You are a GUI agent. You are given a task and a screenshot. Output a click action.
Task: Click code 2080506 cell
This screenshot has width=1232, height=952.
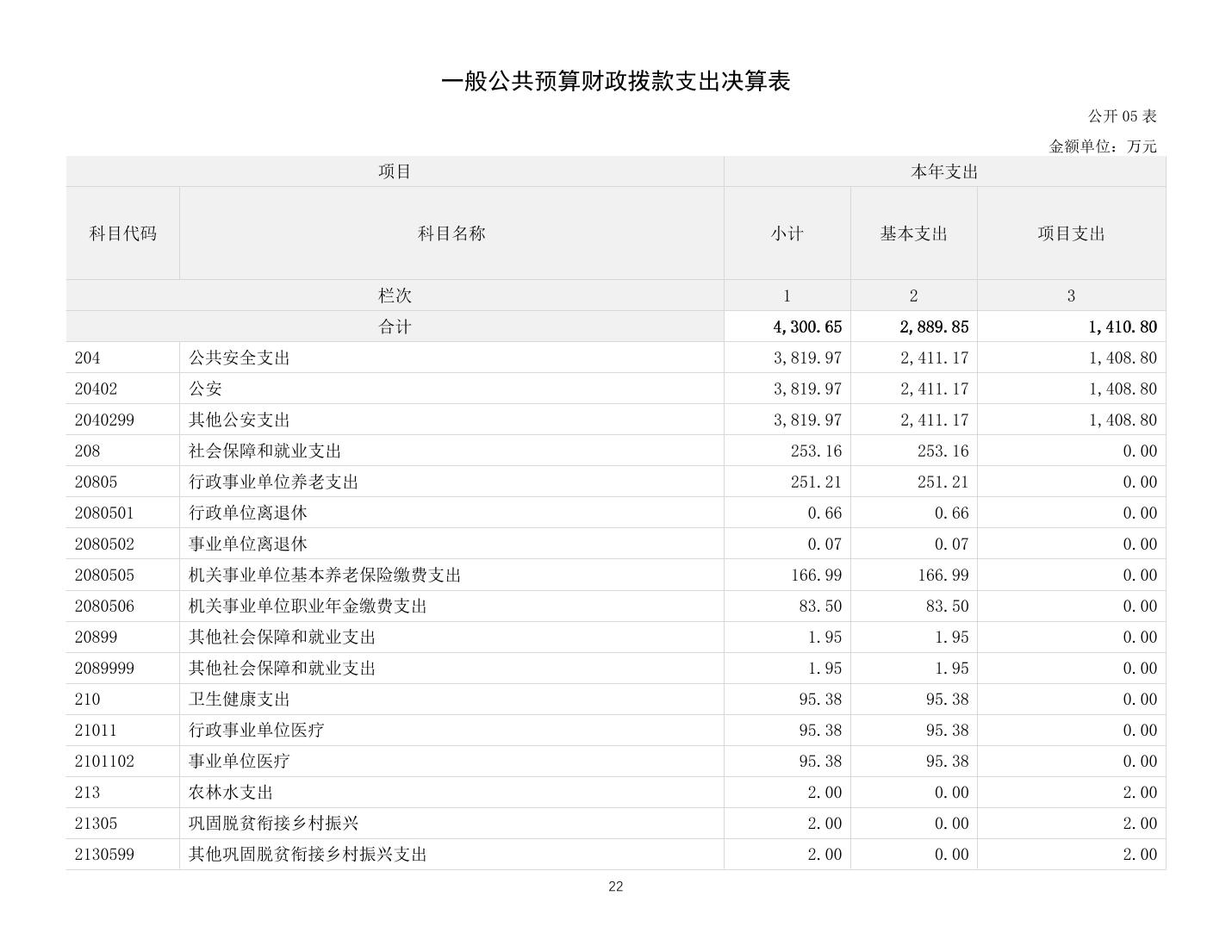click(123, 606)
